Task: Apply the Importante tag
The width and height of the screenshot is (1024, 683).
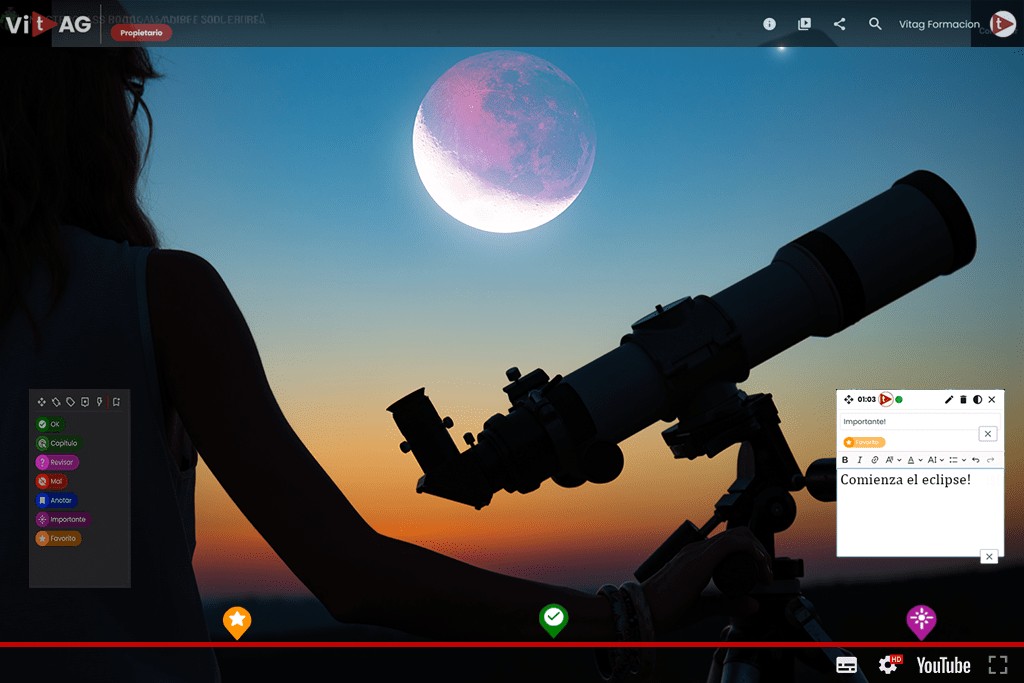Action: (x=63, y=519)
